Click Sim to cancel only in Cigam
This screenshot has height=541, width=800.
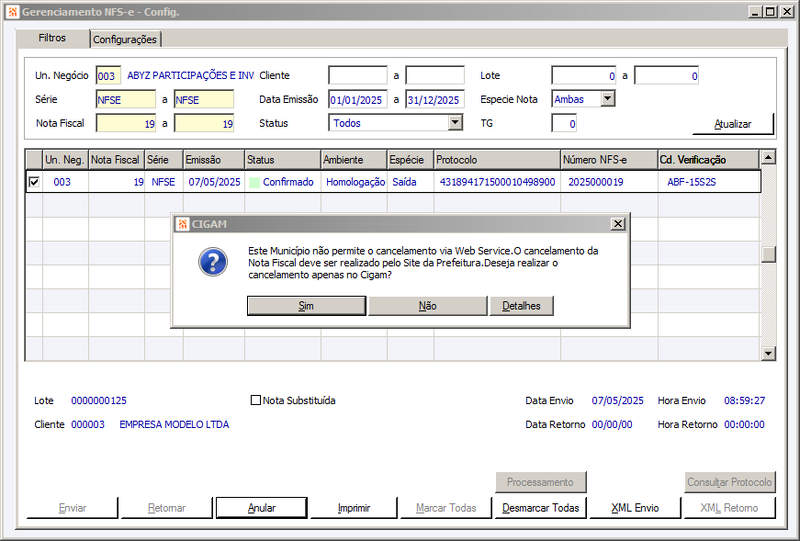(x=306, y=306)
